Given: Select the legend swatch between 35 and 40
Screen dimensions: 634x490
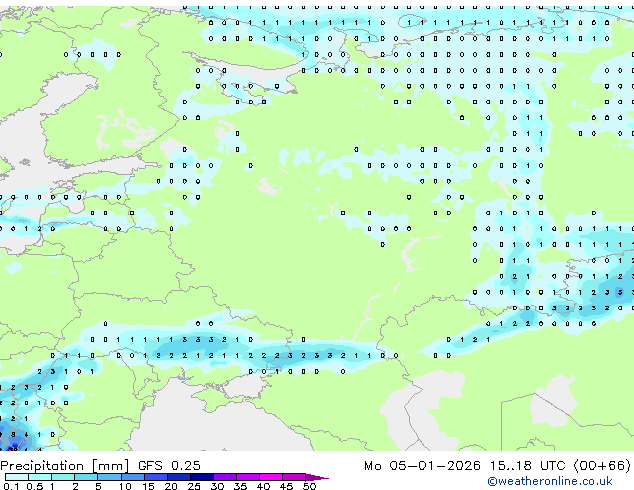Looking at the screenshot, I should (x=248, y=477).
